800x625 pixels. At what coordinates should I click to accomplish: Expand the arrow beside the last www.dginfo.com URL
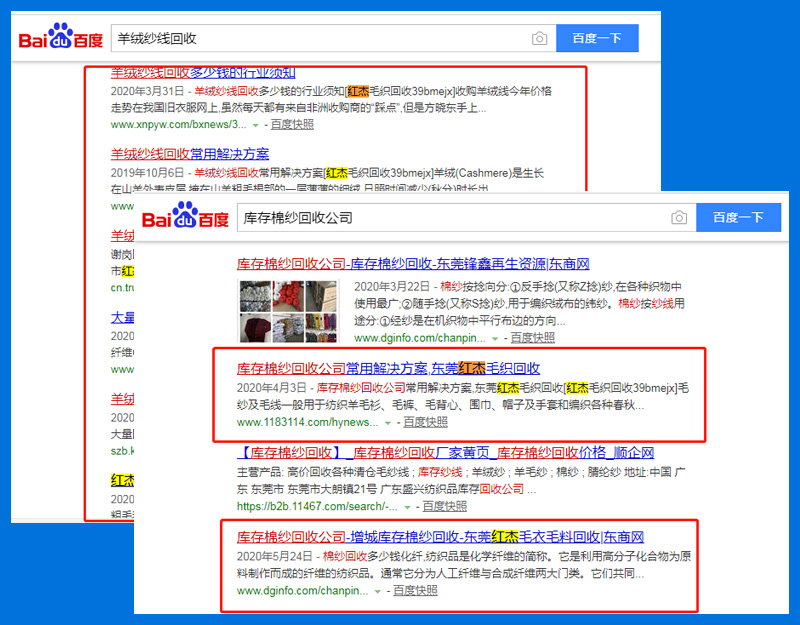378,591
